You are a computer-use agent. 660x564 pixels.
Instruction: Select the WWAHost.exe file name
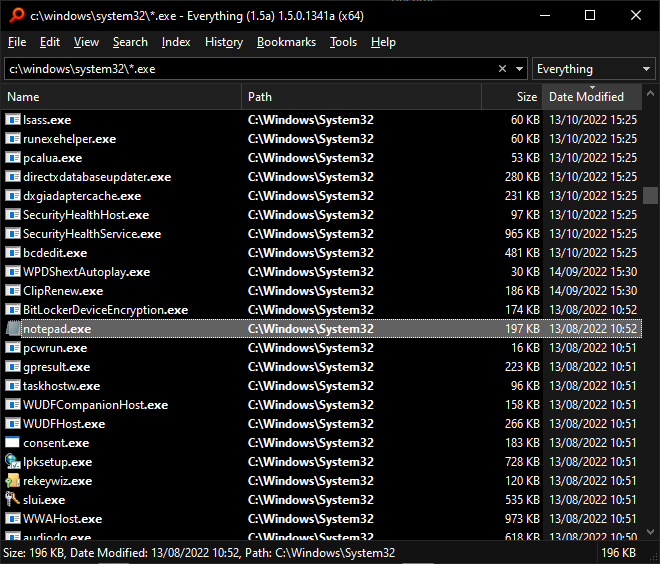[x=62, y=519]
